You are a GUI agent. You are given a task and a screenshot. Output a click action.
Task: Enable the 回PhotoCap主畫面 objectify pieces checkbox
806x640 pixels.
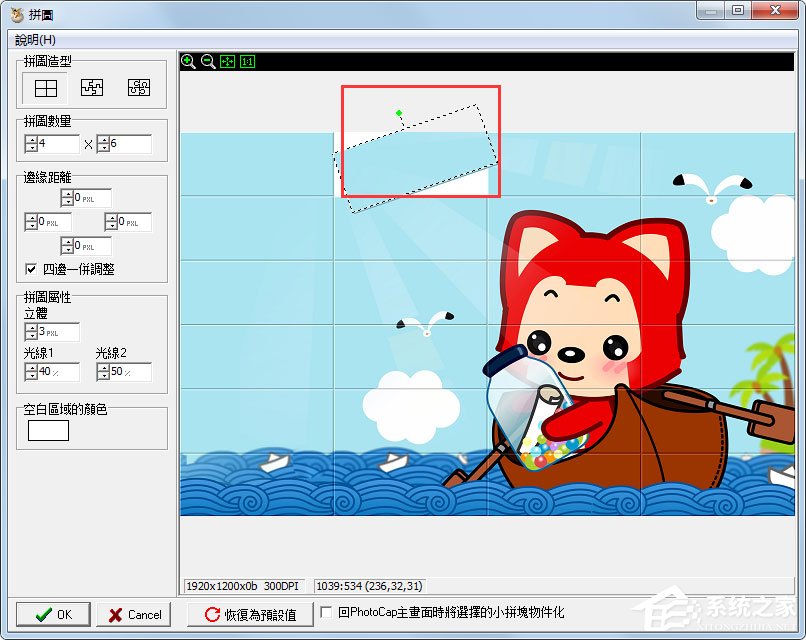pyautogui.click(x=326, y=612)
